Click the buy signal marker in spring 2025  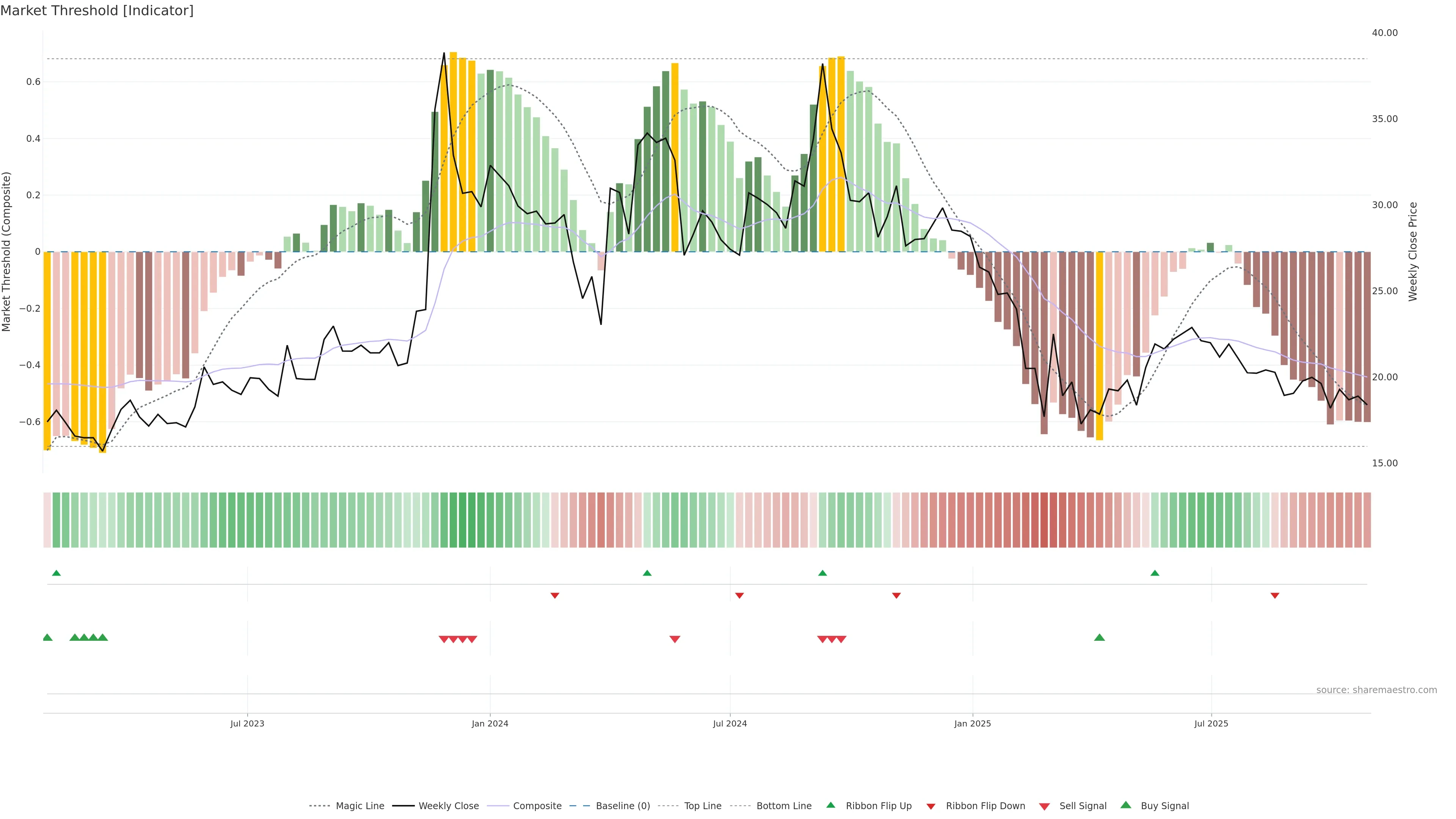[x=1099, y=637]
